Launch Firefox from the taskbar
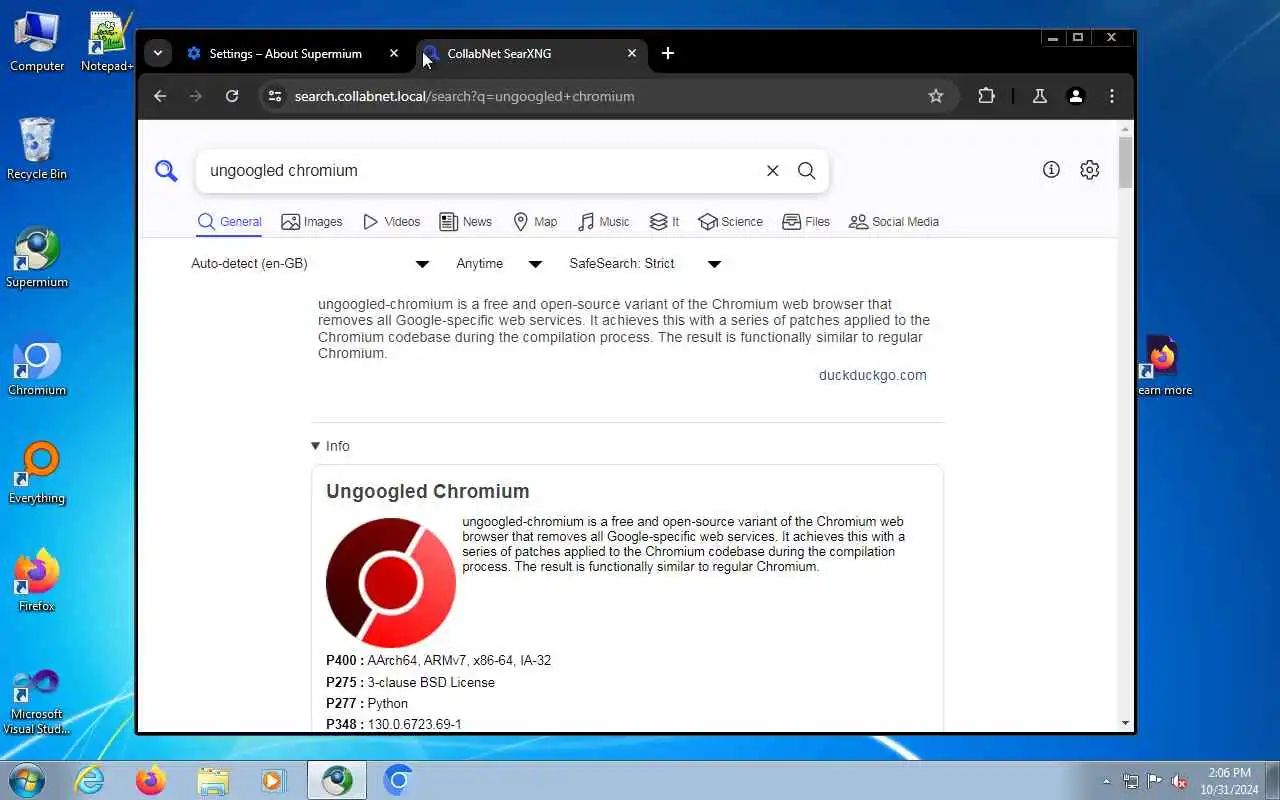 point(151,780)
